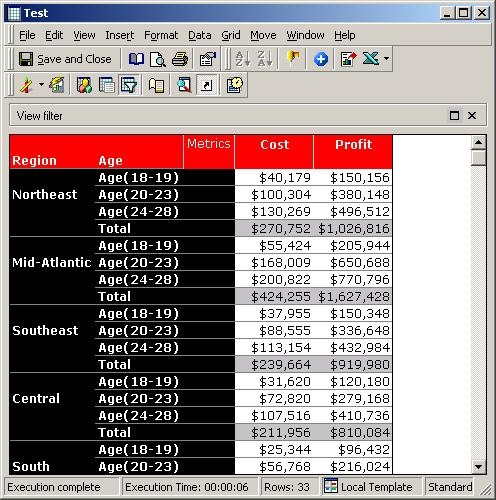Click the lightning bolt run icon
Viewport: 496px width, 500px height.
26,85
